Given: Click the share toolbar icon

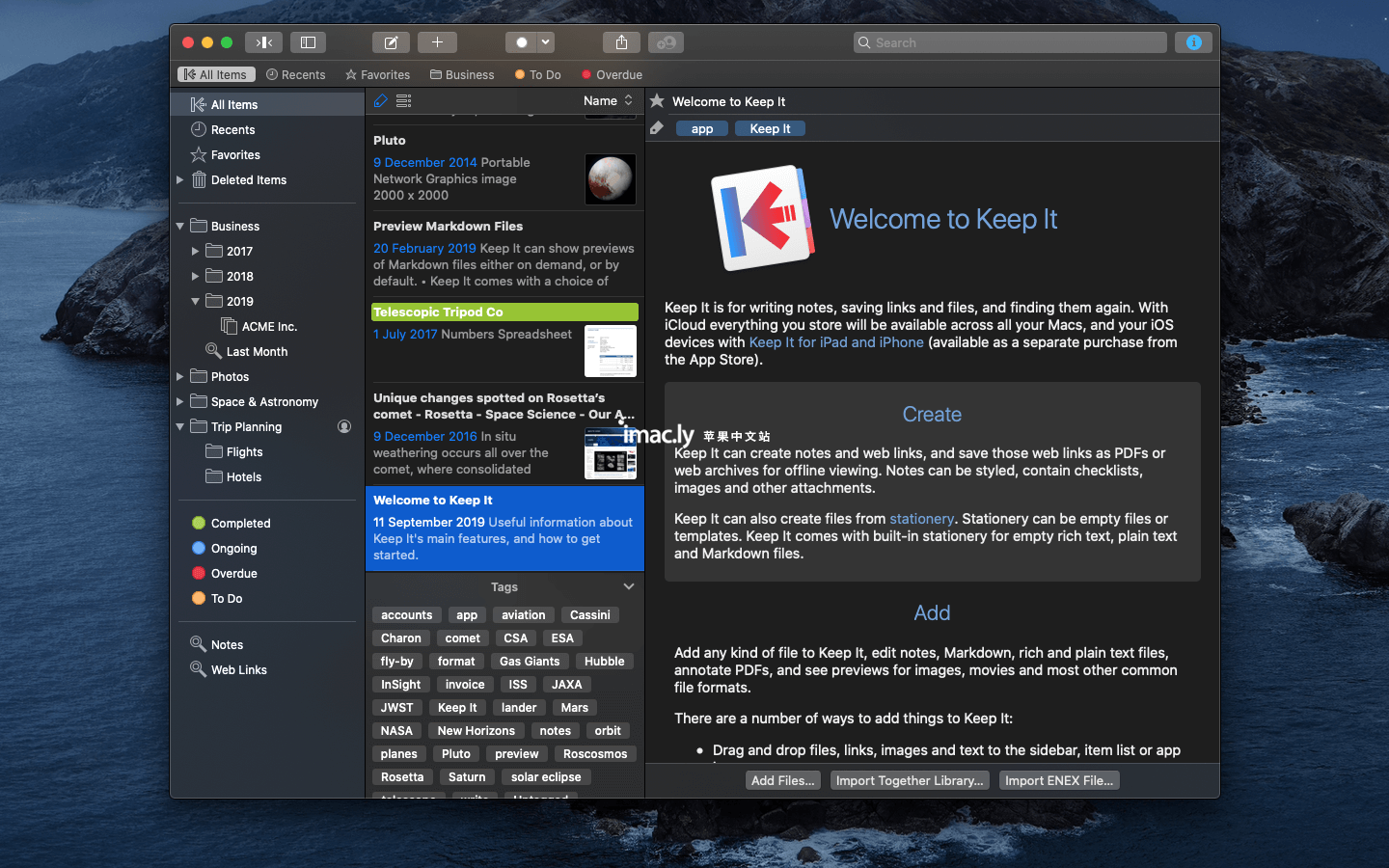Looking at the screenshot, I should click(621, 42).
